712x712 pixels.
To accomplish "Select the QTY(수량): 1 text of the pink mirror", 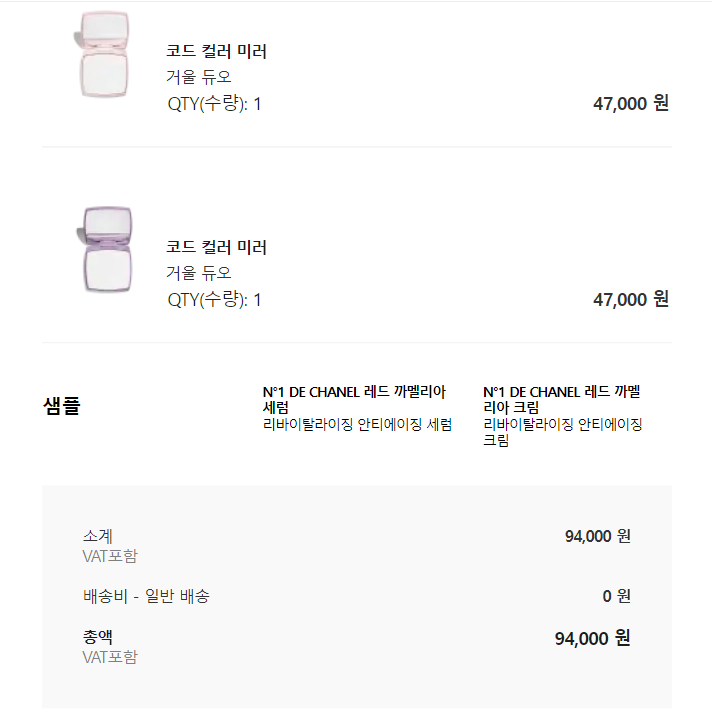I will pos(214,103).
